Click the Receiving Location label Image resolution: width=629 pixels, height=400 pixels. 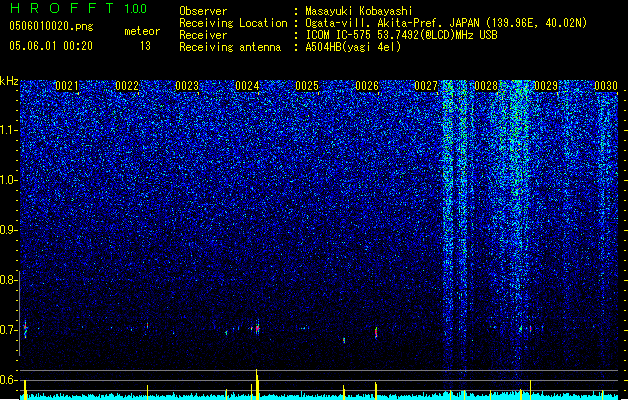point(233,23)
